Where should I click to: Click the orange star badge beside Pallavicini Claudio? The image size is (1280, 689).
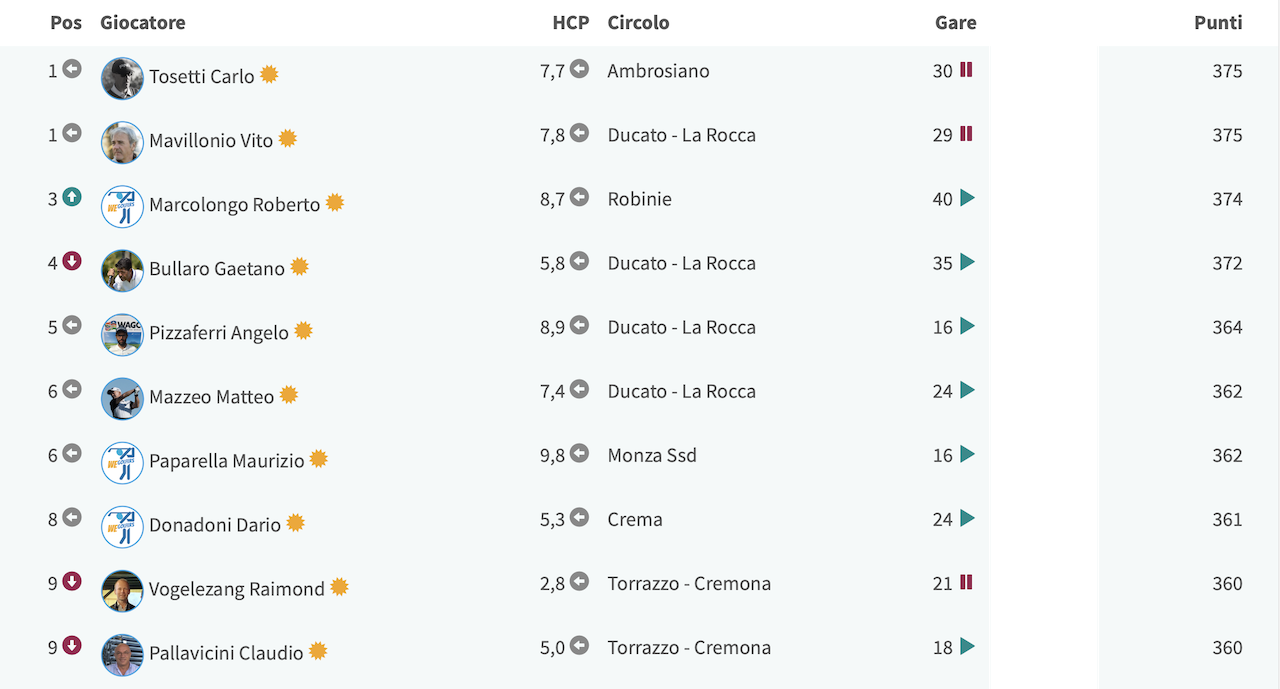pyautogui.click(x=318, y=651)
